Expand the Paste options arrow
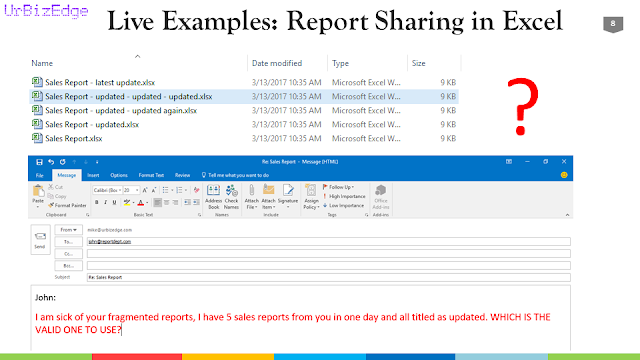The height and width of the screenshot is (360, 640). point(38,207)
